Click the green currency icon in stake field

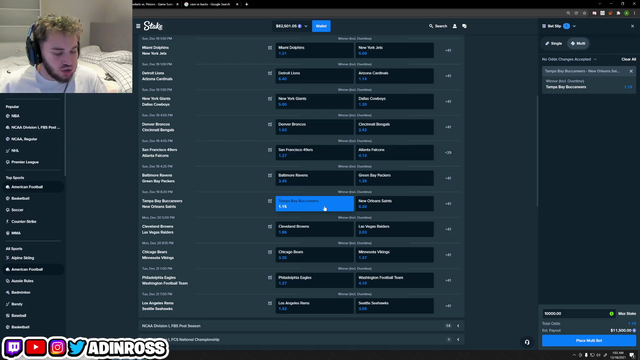(x=611, y=313)
